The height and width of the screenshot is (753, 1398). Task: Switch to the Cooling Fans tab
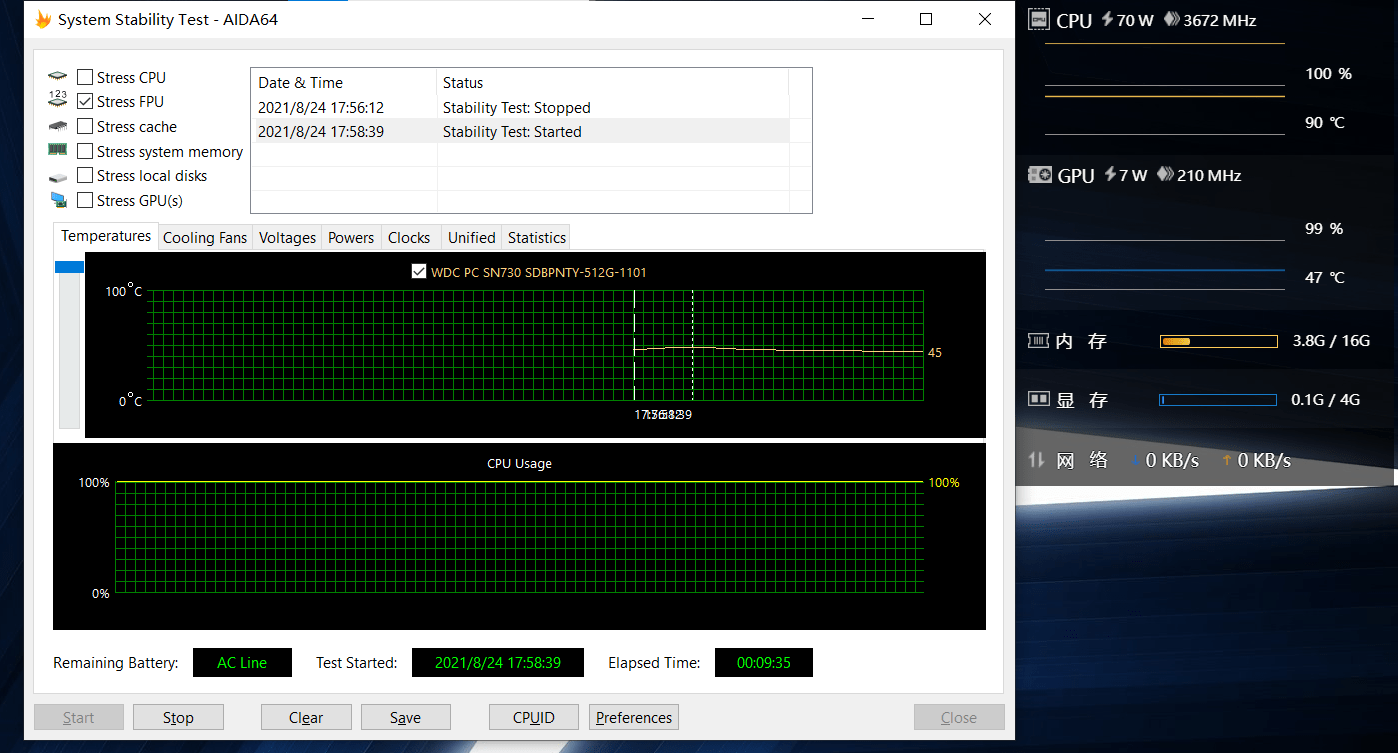click(x=205, y=237)
